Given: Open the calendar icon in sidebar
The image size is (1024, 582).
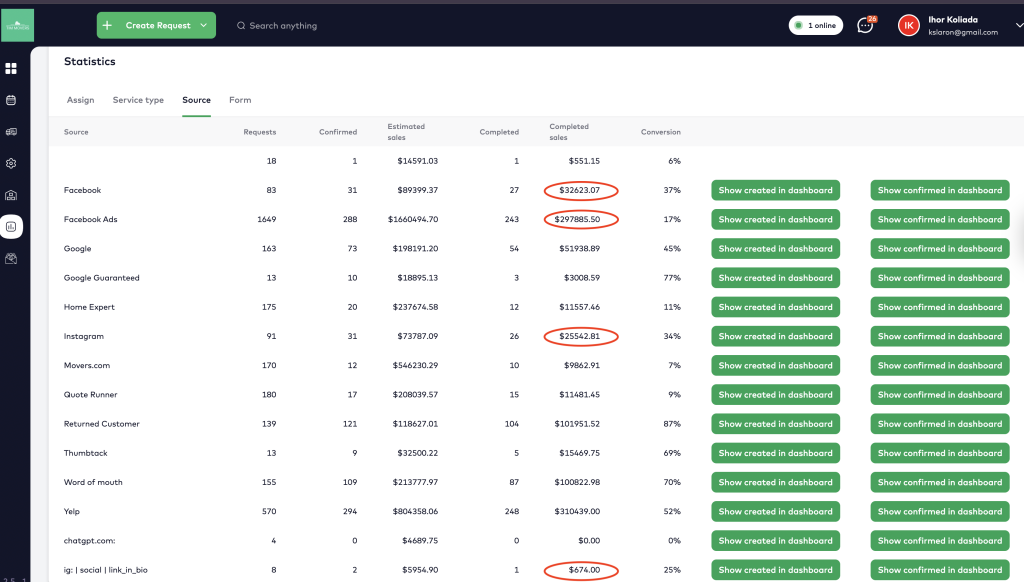Looking at the screenshot, I should coord(11,100).
